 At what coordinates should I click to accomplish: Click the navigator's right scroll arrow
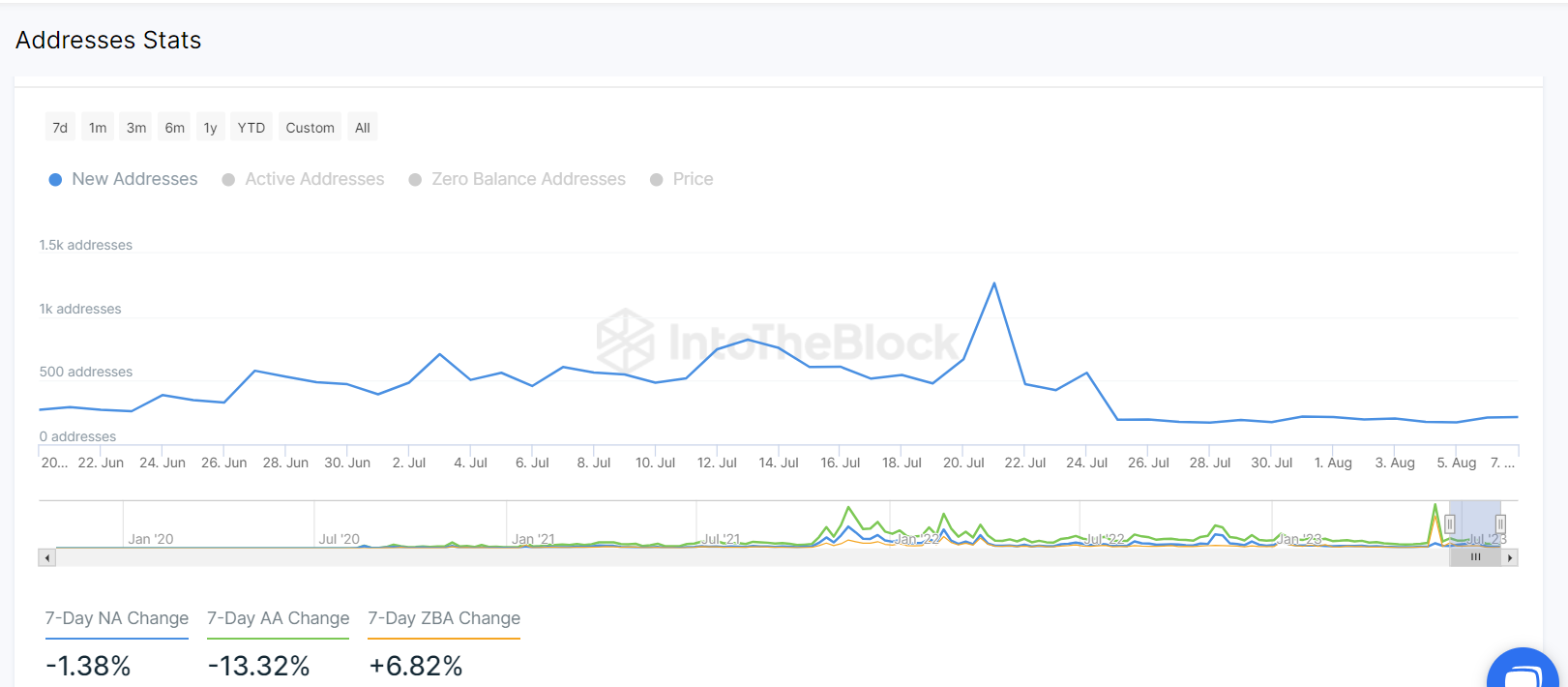[1509, 557]
